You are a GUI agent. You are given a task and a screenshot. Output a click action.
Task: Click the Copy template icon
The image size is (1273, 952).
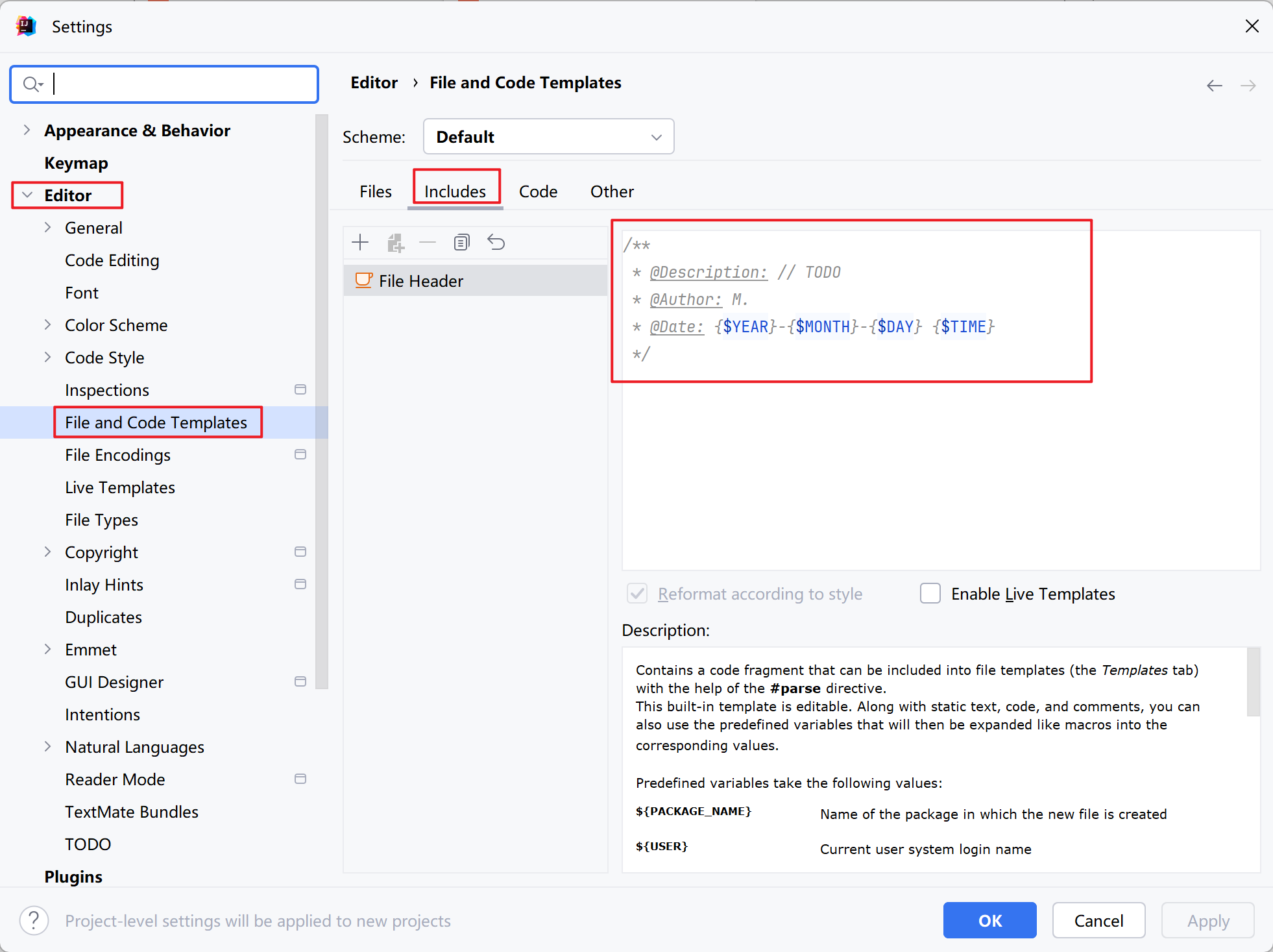tap(461, 241)
